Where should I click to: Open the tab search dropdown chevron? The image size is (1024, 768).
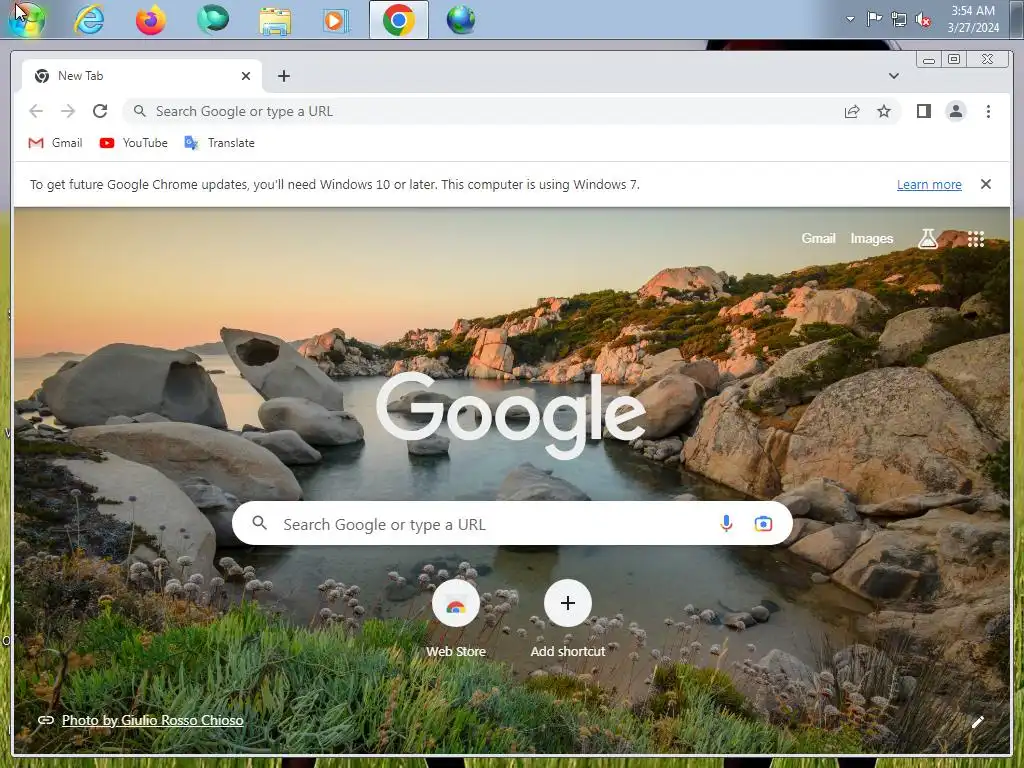(893, 76)
